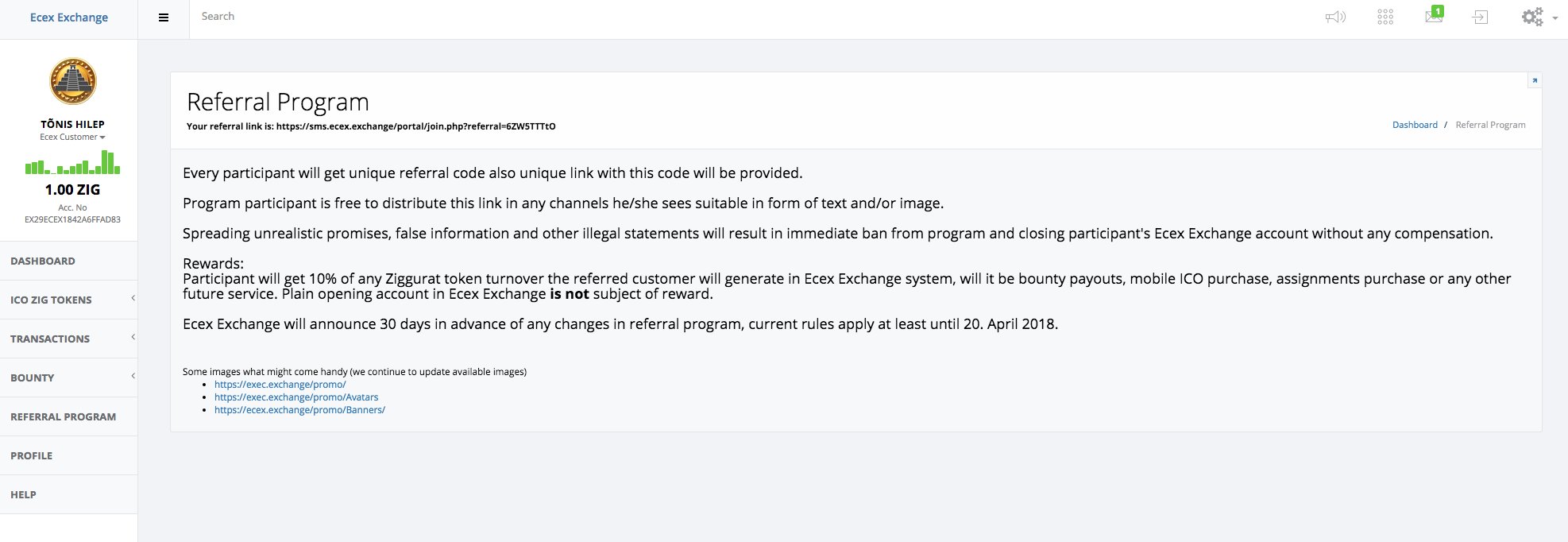Expand the Bounty submenu
The image size is (1568, 542).
click(x=68, y=377)
